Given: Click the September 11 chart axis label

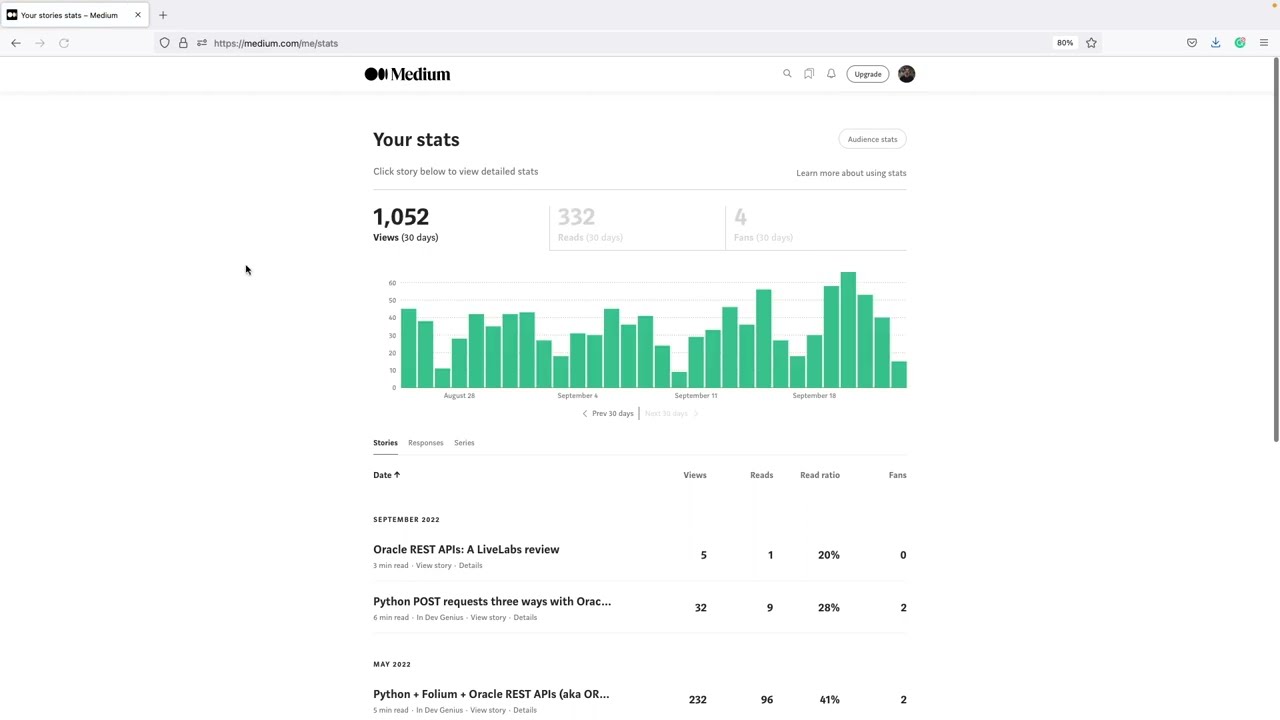Looking at the screenshot, I should click(696, 396).
